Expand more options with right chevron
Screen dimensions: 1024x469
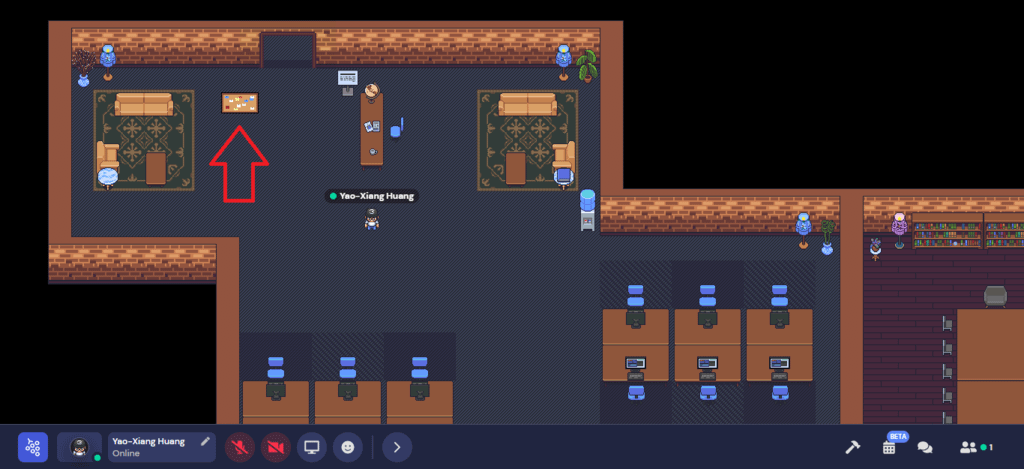tap(396, 447)
